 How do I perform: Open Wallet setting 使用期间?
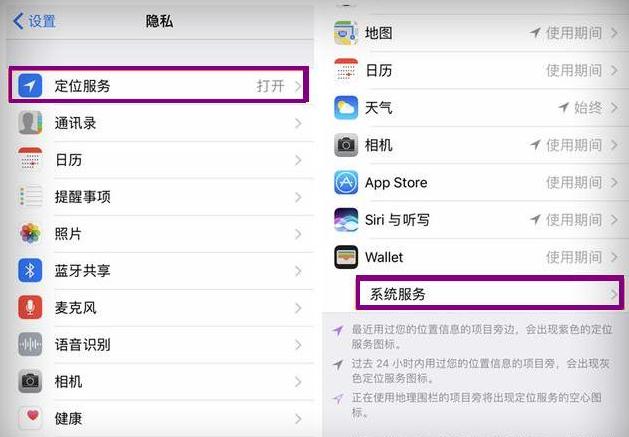click(574, 257)
